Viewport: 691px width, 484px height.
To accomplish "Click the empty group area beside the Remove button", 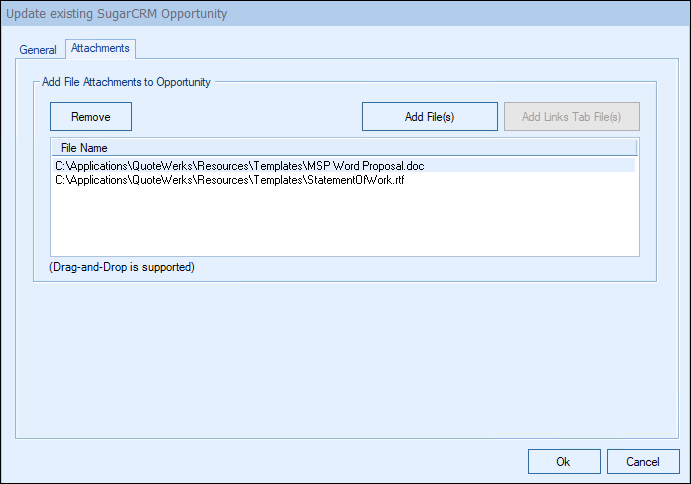I will tap(245, 117).
